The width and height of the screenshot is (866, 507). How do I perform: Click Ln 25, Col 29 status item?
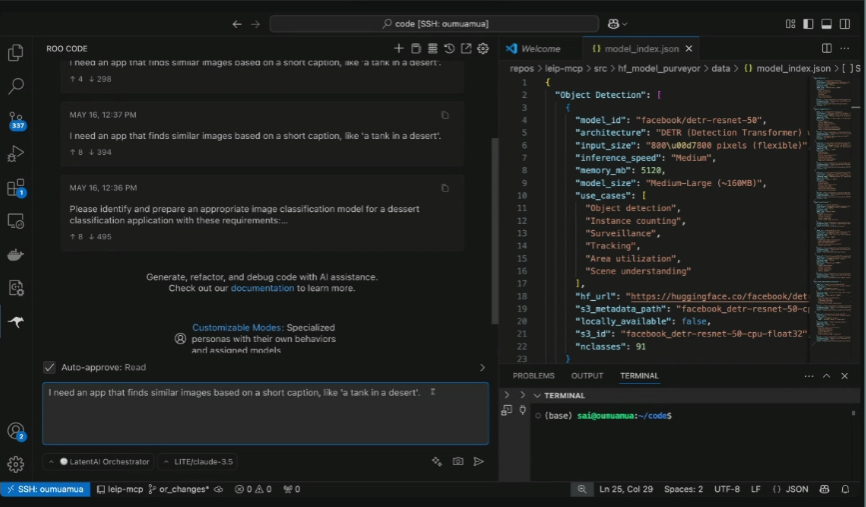(626, 489)
